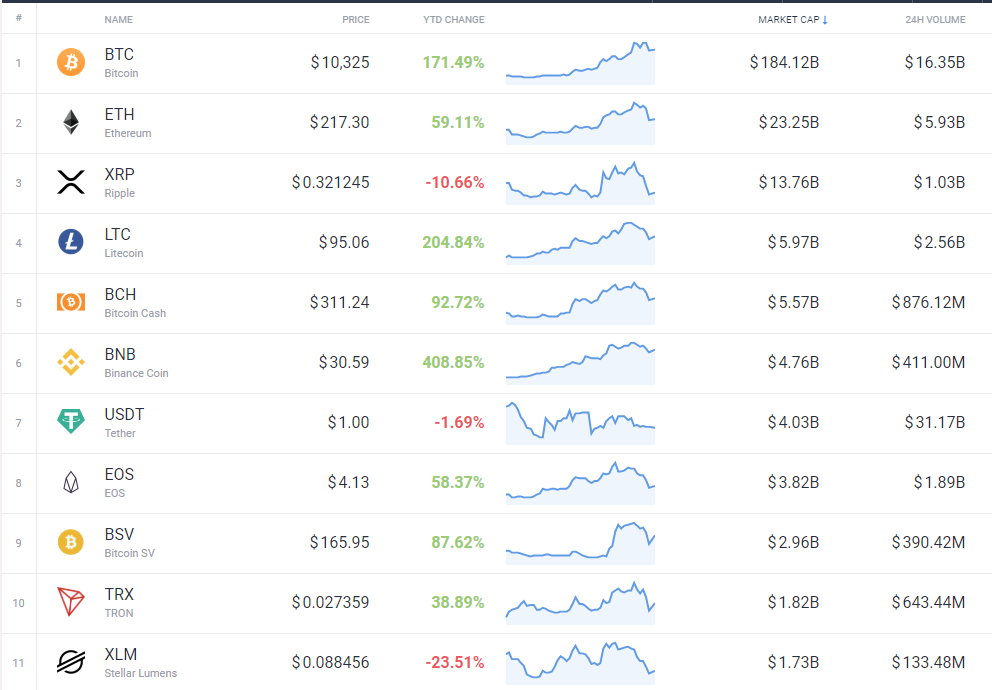This screenshot has height=690, width=992.
Task: Select the Binance Coin yellow logo
Action: tap(71, 362)
